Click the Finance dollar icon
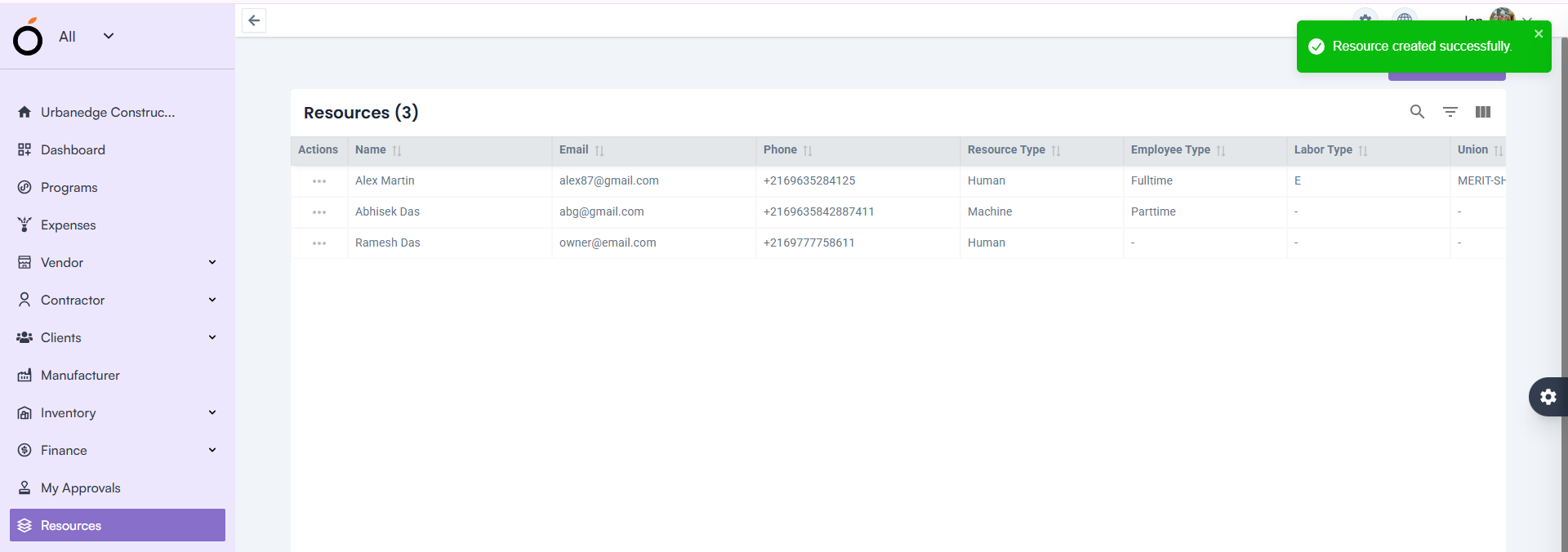The image size is (1568, 552). point(24,450)
